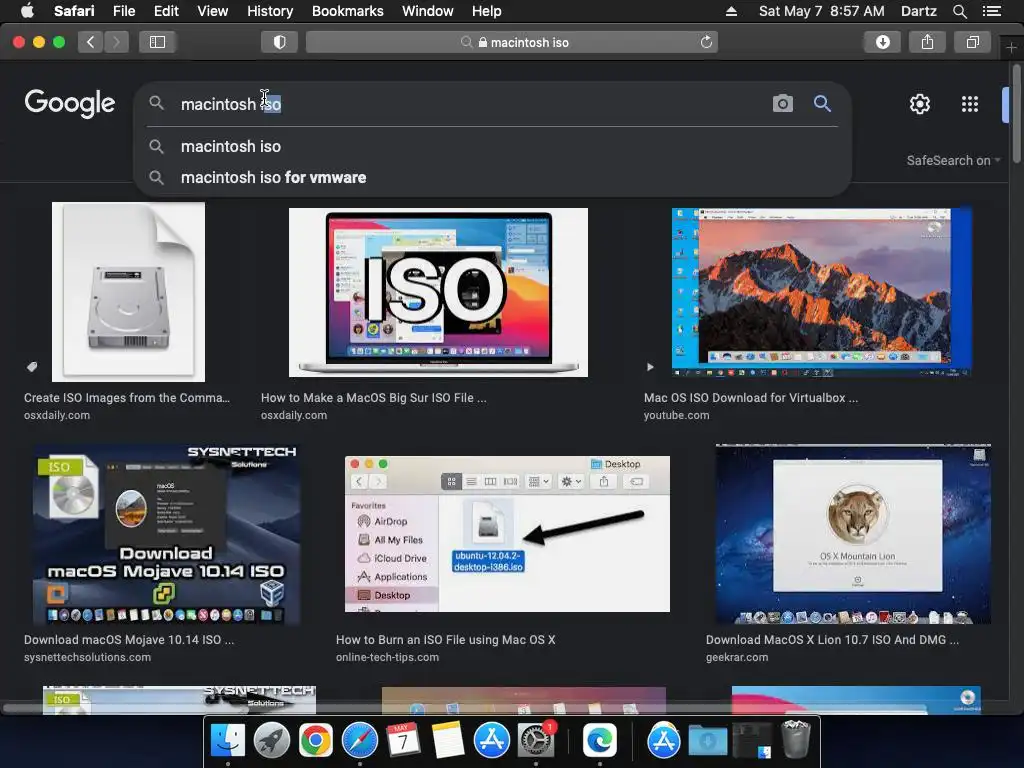Click the osxdaily.com source under Big Sur result
The width and height of the screenshot is (1024, 768).
click(x=294, y=415)
